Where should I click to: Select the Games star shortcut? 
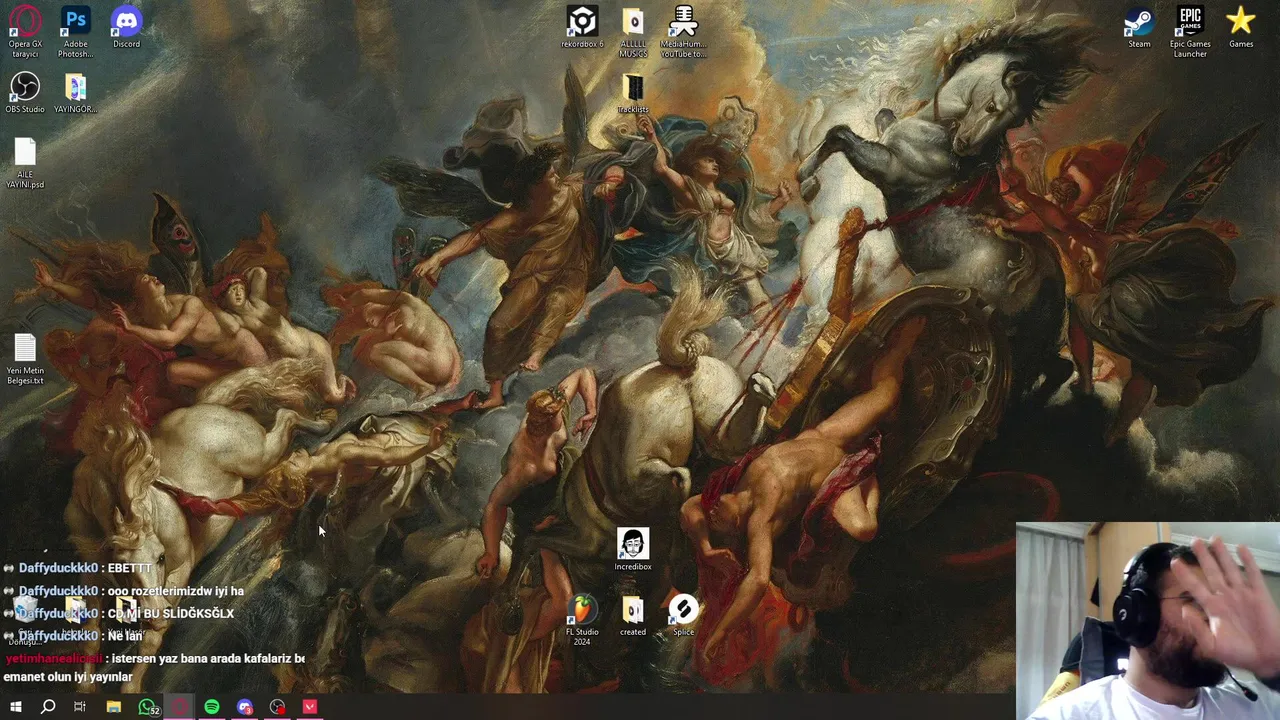point(1241,27)
